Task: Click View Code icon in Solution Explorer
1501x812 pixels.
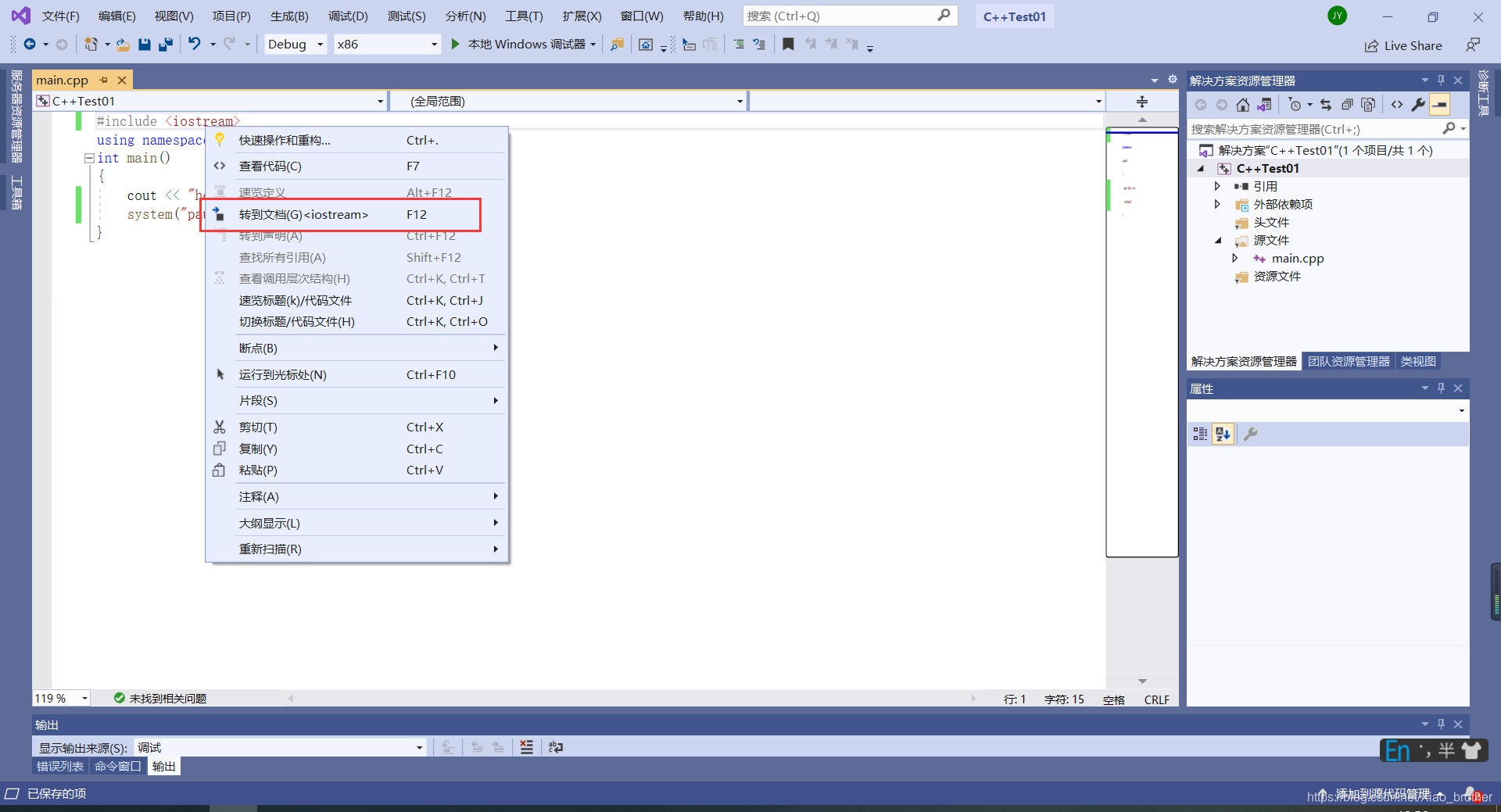Action: click(x=1397, y=105)
